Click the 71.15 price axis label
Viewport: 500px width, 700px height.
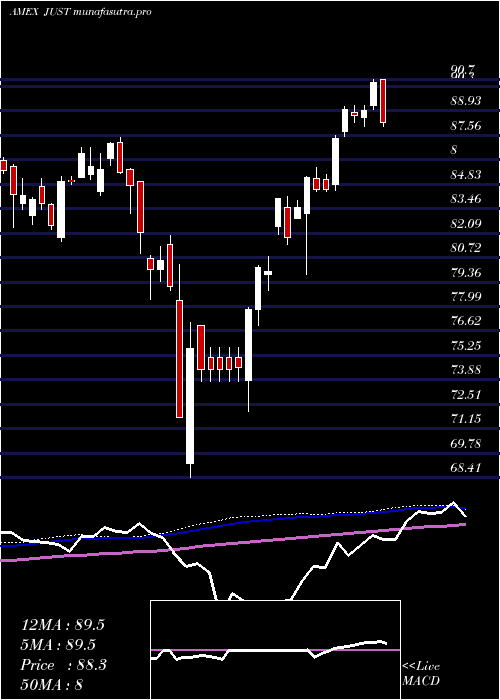coord(466,419)
